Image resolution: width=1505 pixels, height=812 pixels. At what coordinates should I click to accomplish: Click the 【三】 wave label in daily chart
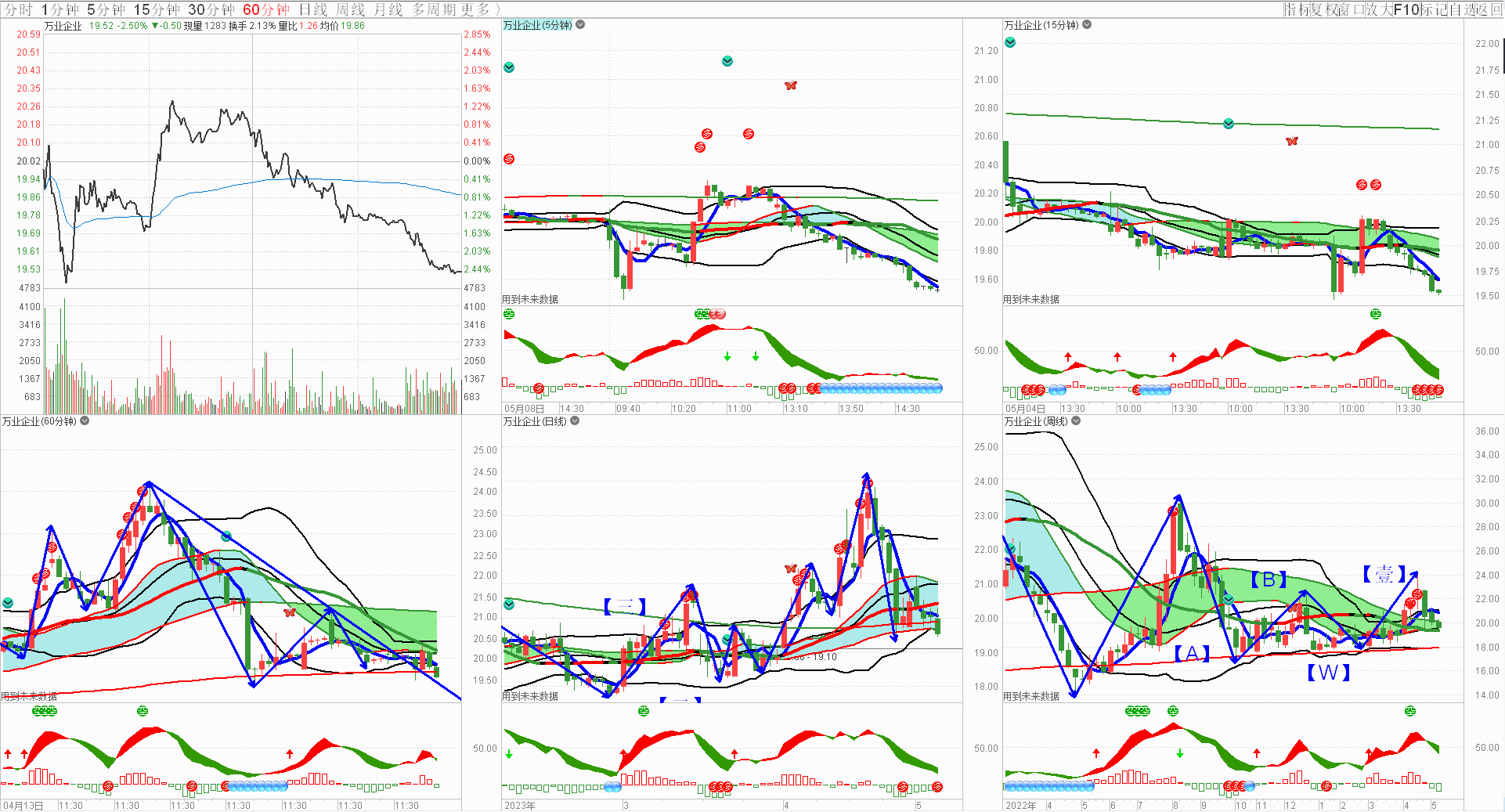click(625, 606)
